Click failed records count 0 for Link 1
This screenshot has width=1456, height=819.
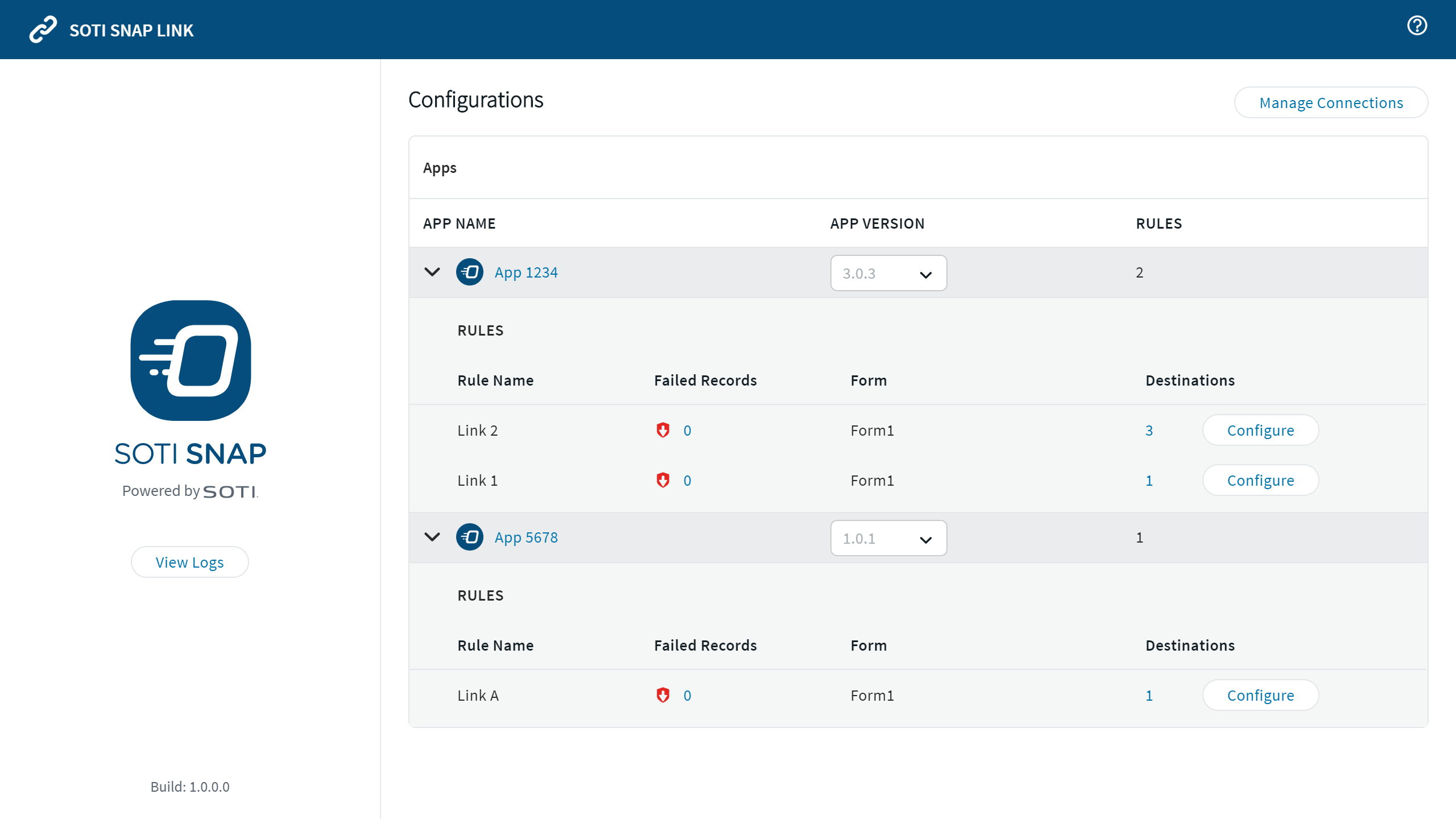687,481
